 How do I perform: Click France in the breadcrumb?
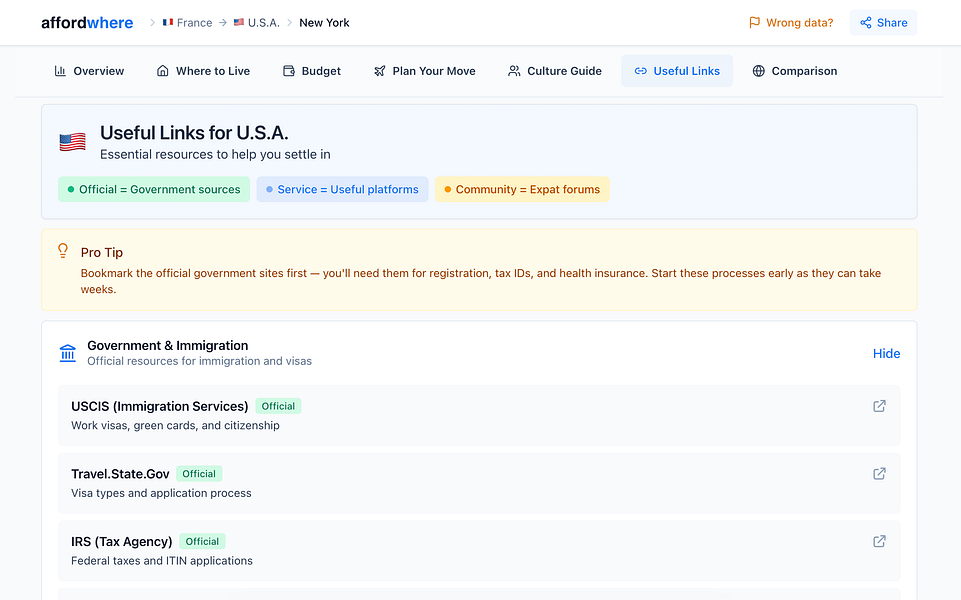187,23
